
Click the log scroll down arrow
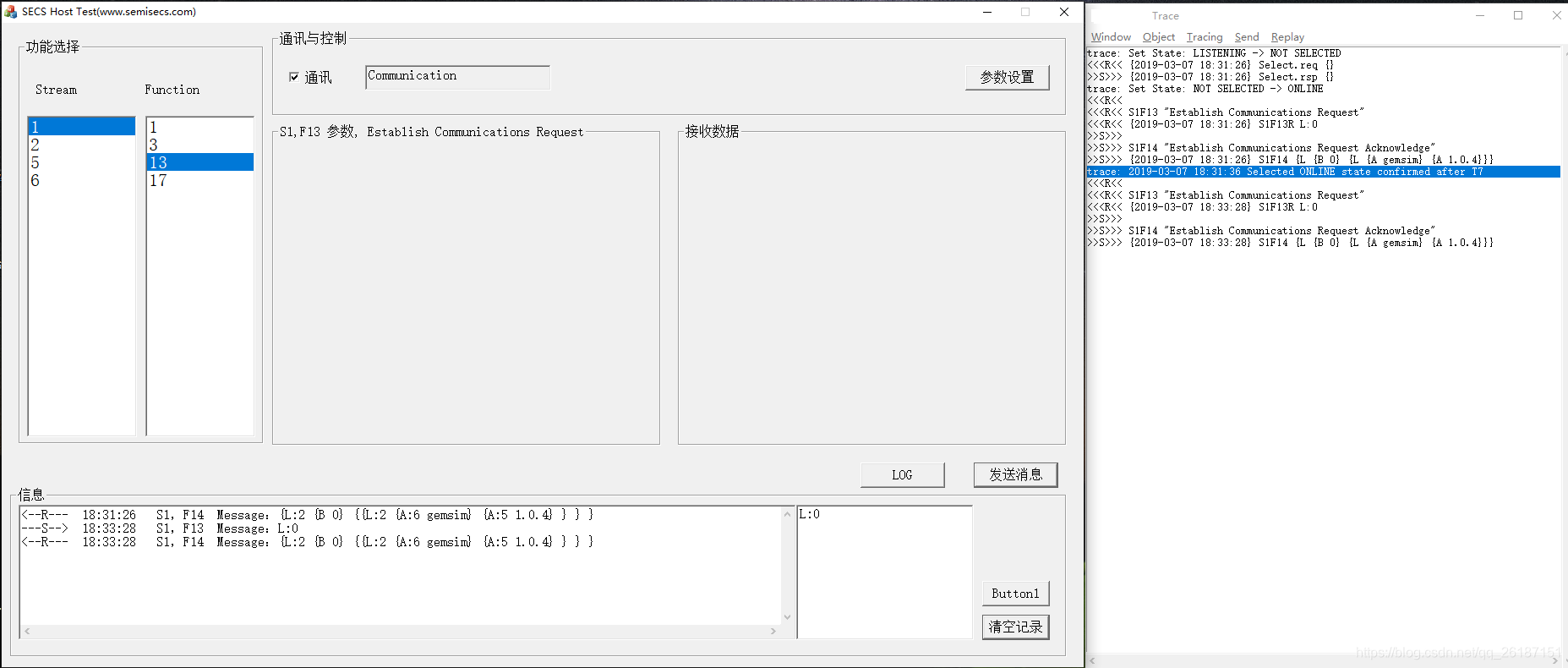(x=787, y=617)
